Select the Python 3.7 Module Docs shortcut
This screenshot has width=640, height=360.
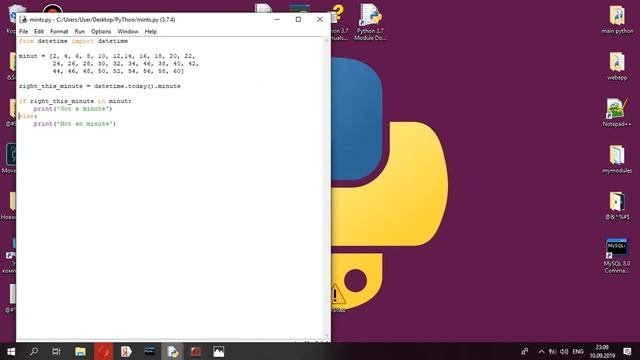click(x=370, y=22)
